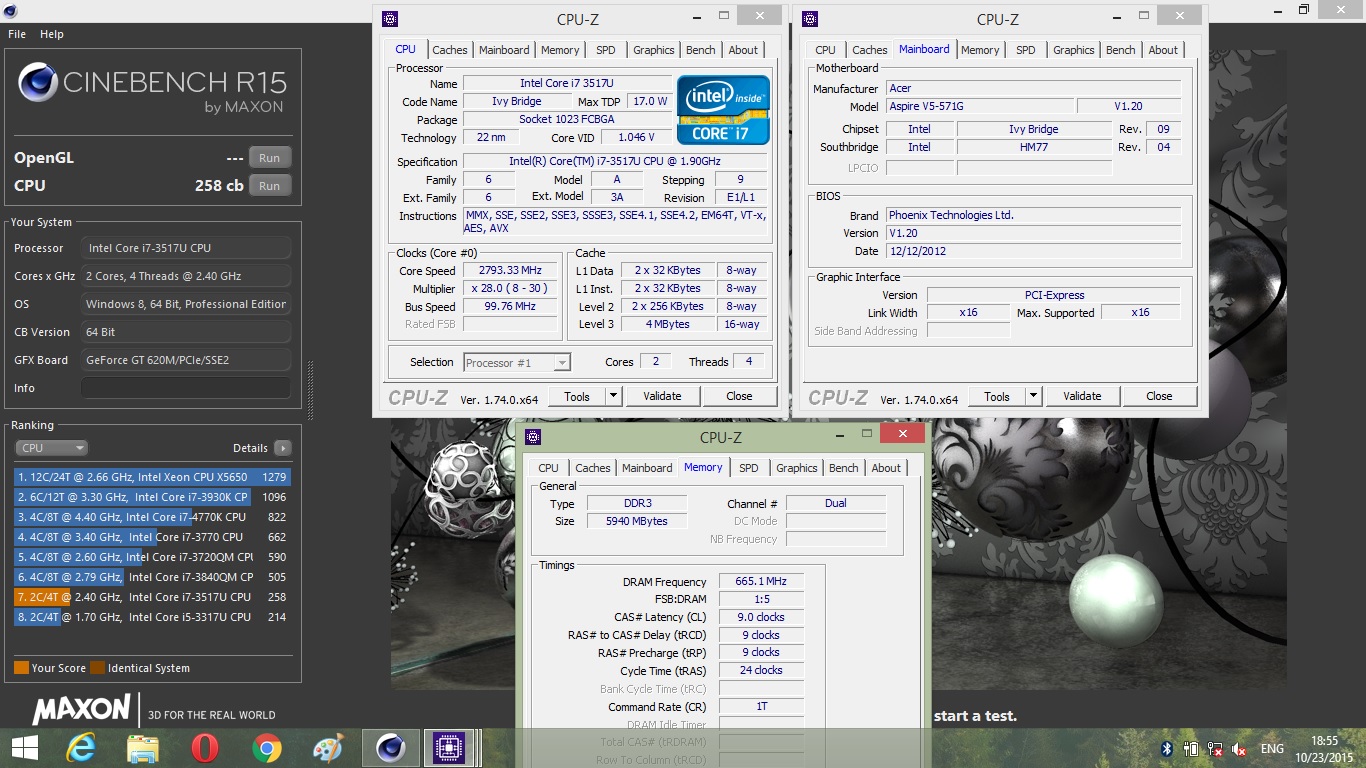This screenshot has width=1366, height=768.
Task: Open Bench tab in CPU-Z processor window
Action: pyautogui.click(x=700, y=50)
